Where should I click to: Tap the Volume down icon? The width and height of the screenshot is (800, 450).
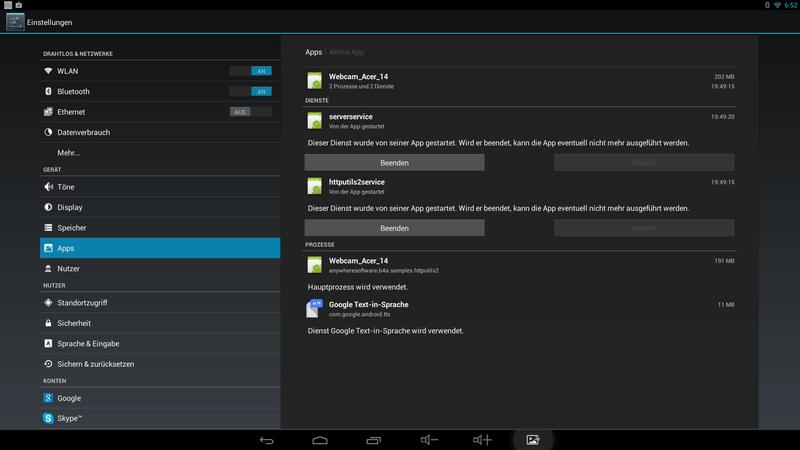[x=429, y=440]
